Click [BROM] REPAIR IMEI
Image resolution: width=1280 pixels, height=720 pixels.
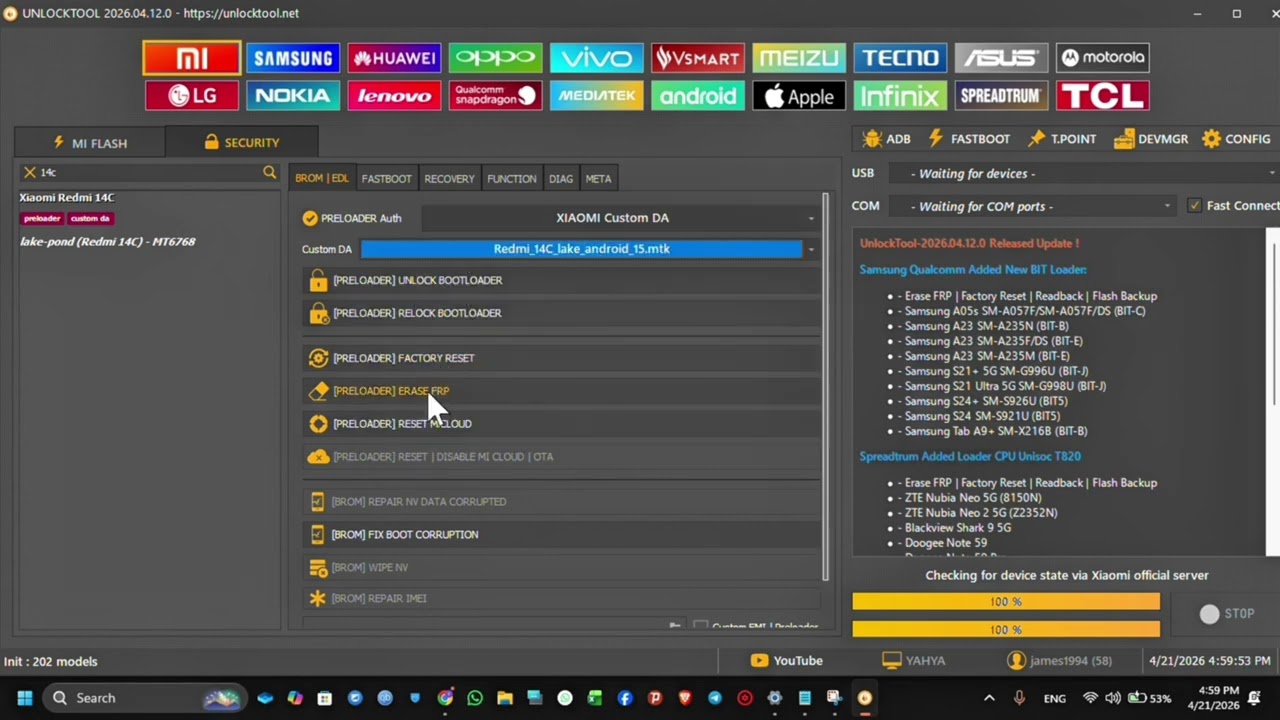[561, 599]
